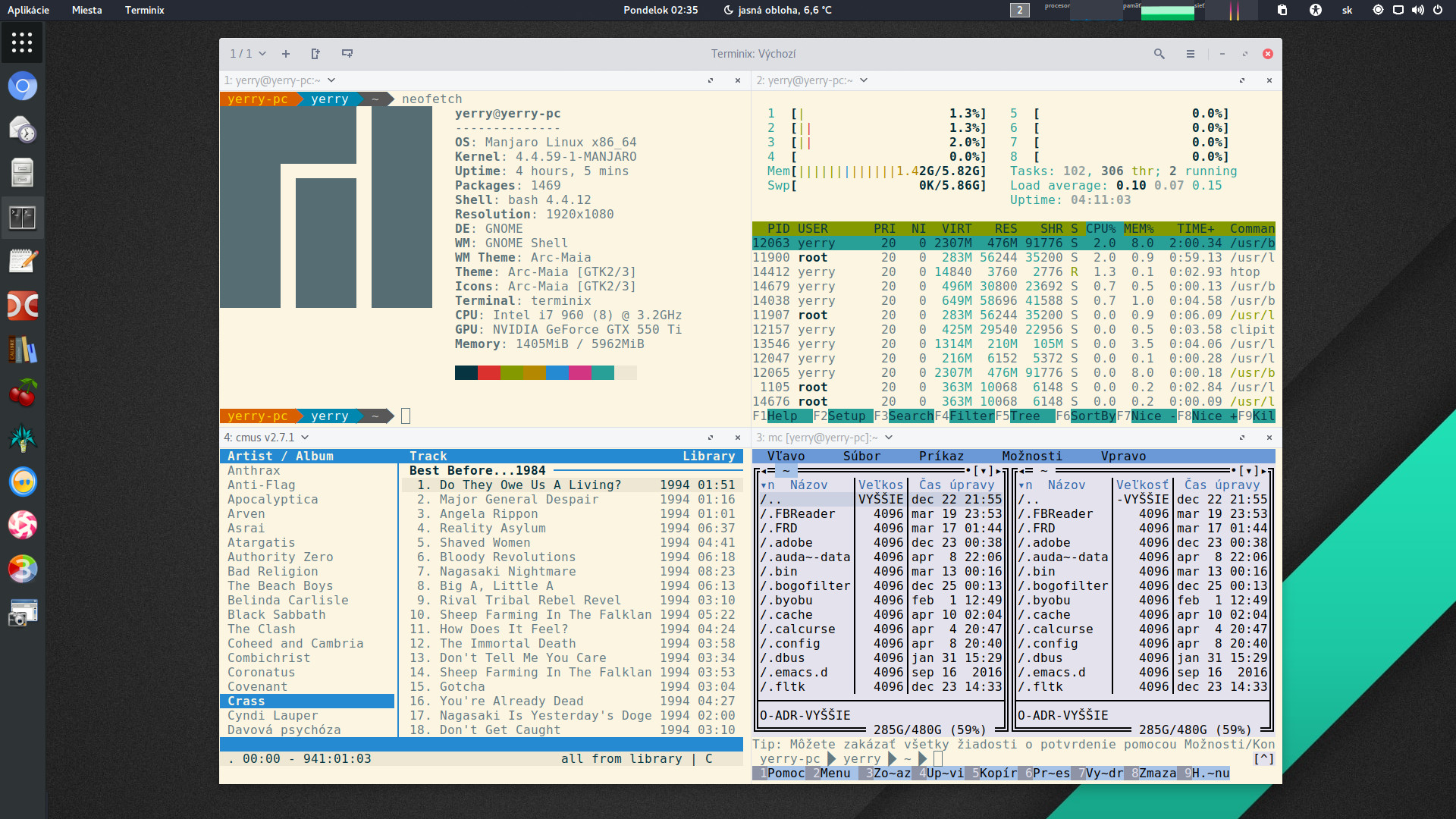1456x819 pixels.
Task: Open the red DC application in dock
Action: tap(23, 306)
